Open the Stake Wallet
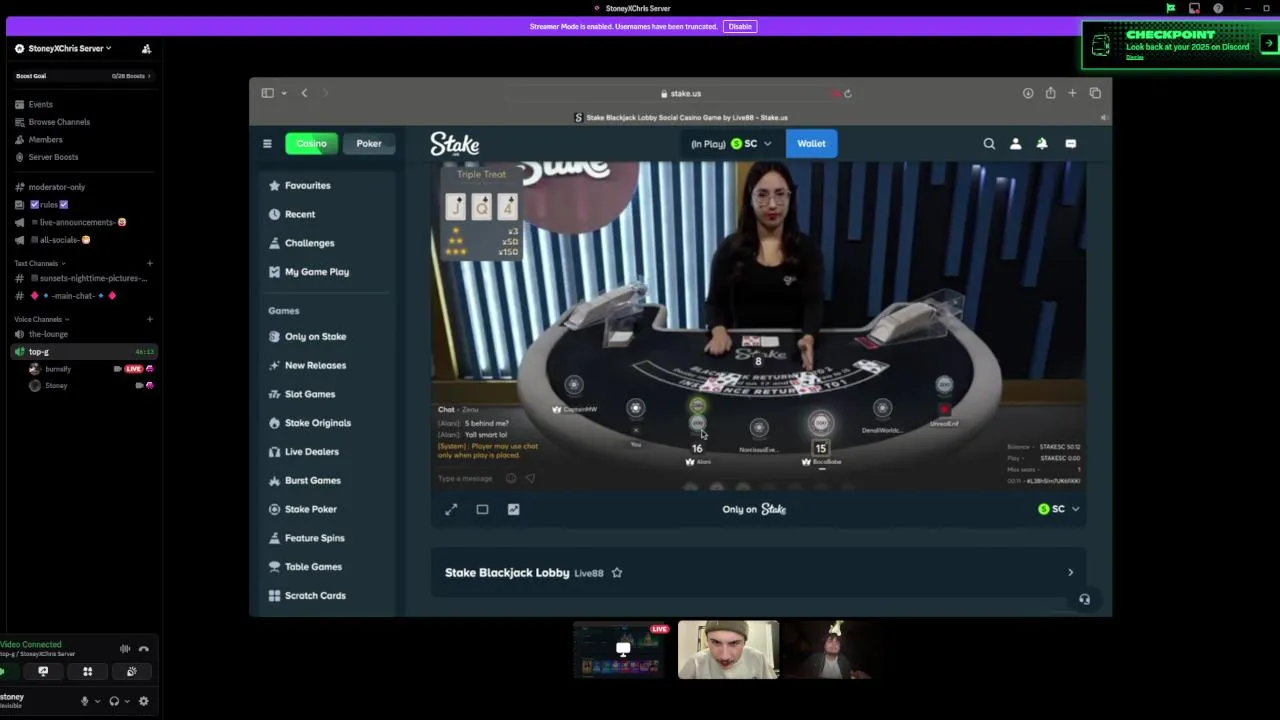This screenshot has width=1280, height=720. coord(811,143)
